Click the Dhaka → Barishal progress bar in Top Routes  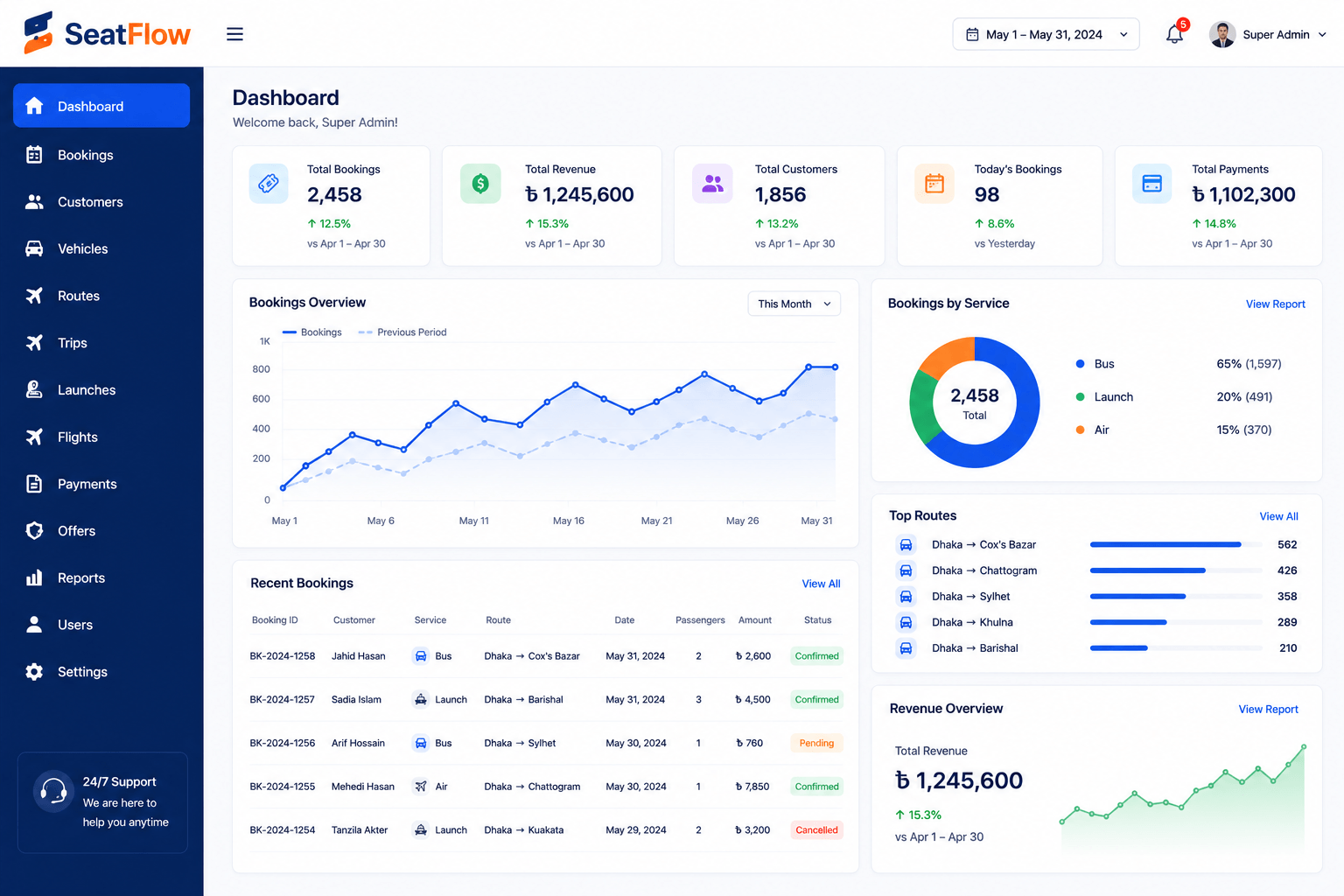(1176, 648)
